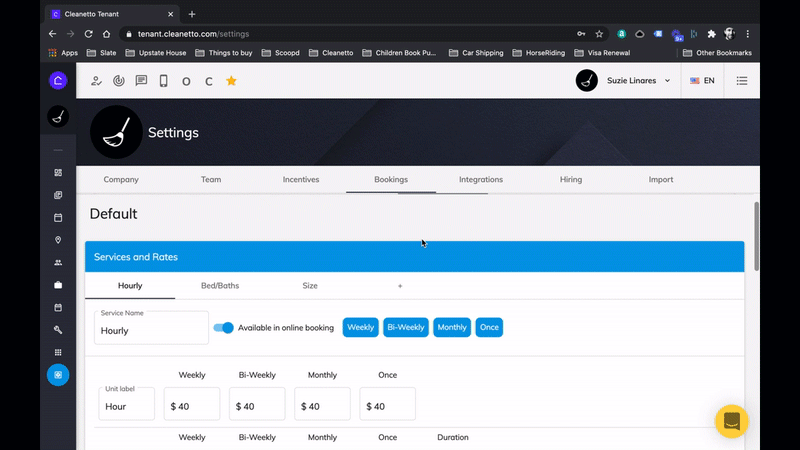
Task: Toggle the Monthly frequency button
Action: (452, 327)
